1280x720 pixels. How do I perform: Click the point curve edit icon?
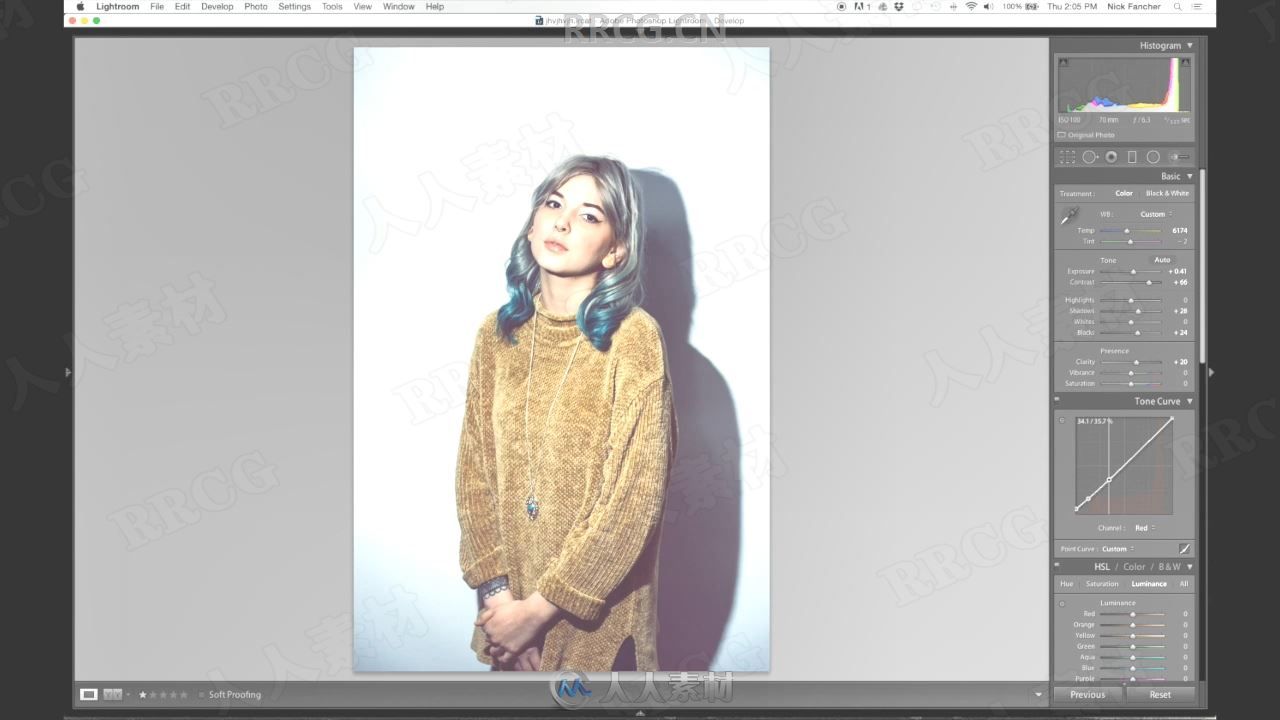(x=1184, y=549)
